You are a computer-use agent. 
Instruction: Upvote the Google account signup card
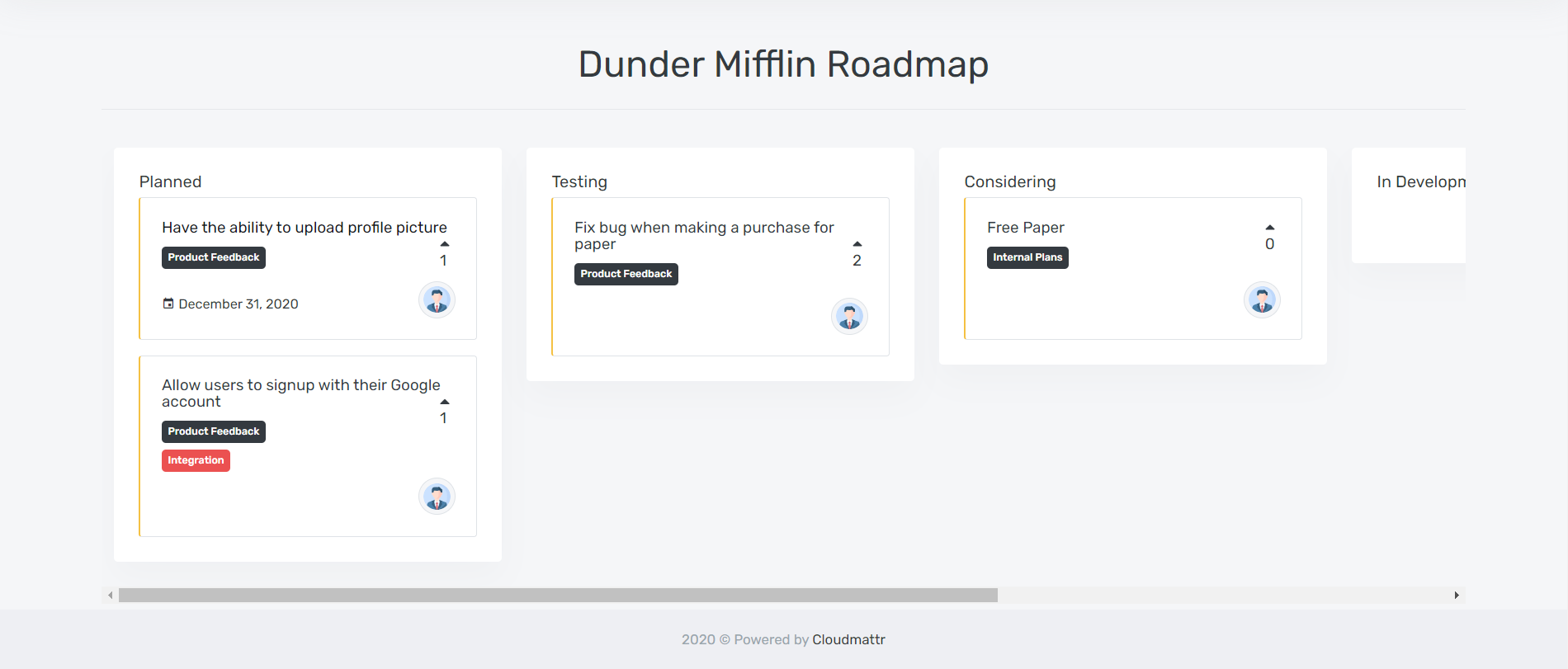pos(444,402)
